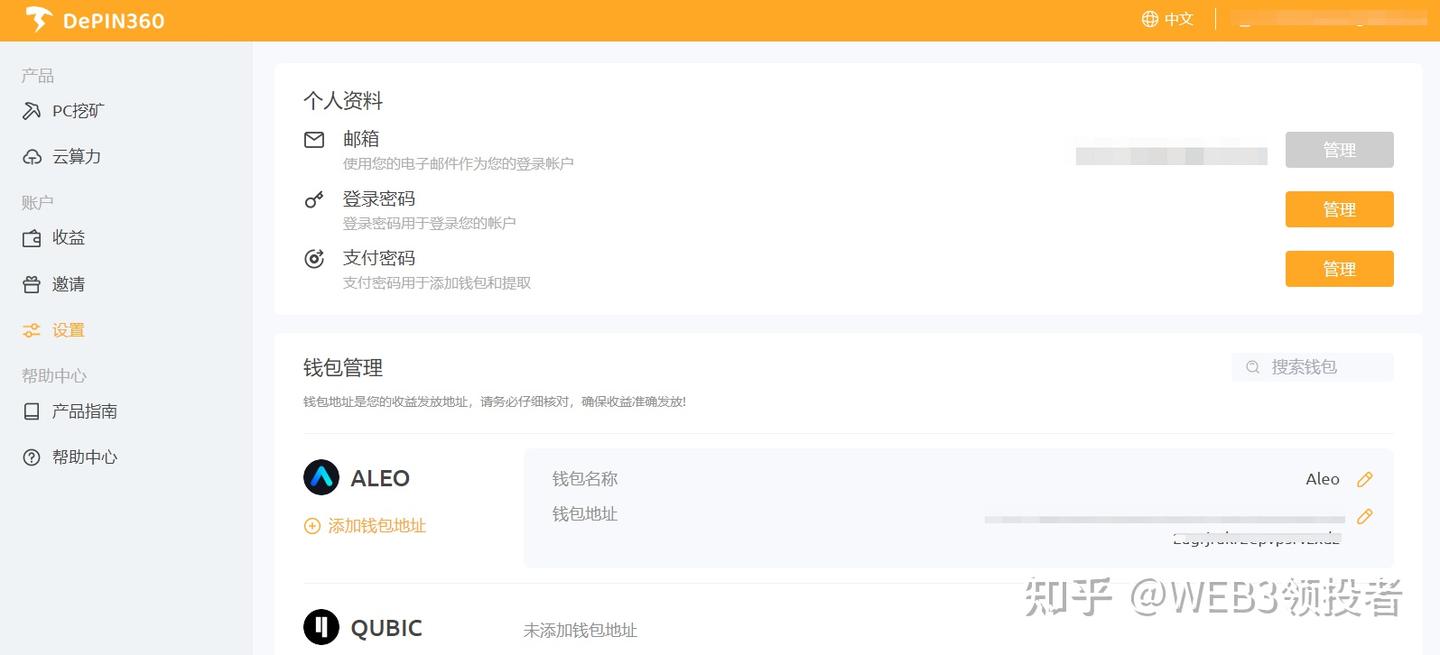The width and height of the screenshot is (1440, 655).
Task: Click the 帮助中心 help center icon
Action: point(31,457)
